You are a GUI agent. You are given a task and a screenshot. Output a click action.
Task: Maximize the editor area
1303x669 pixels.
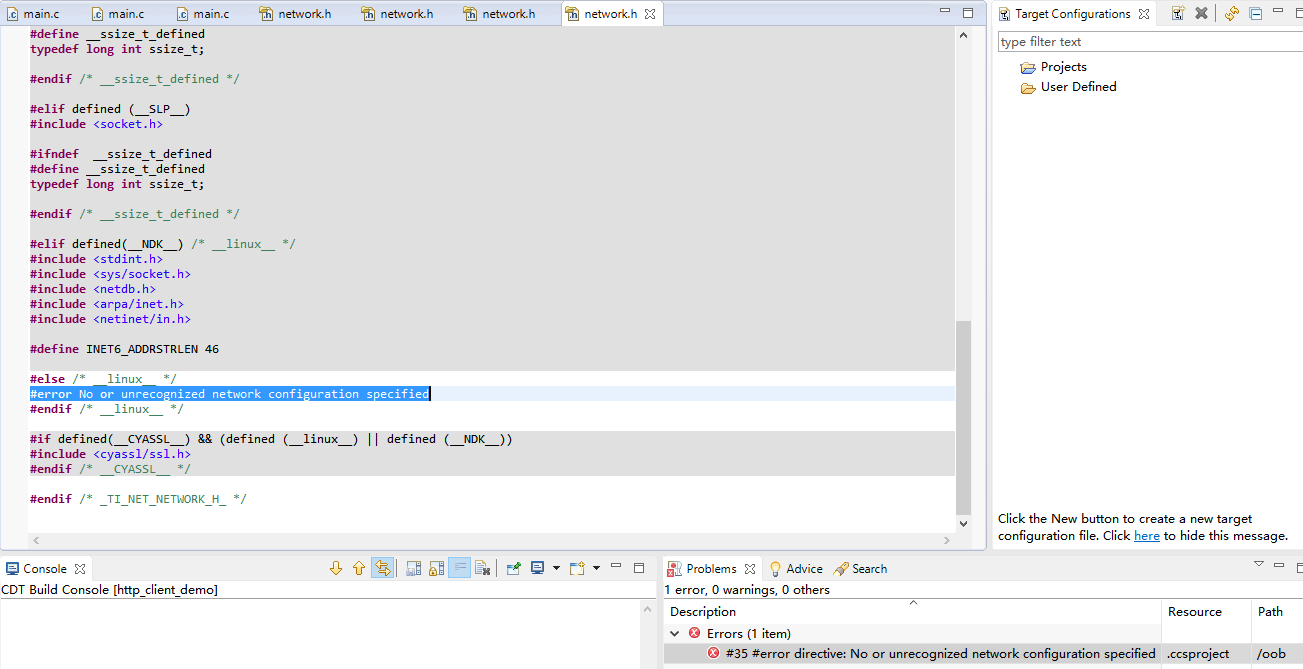(x=967, y=12)
